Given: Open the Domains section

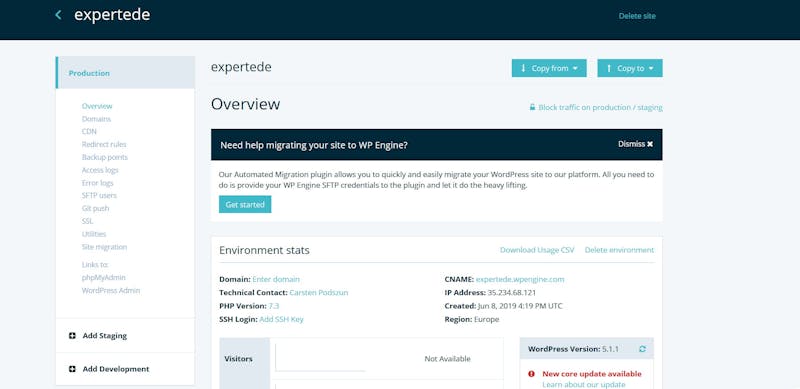Looking at the screenshot, I should [96, 119].
